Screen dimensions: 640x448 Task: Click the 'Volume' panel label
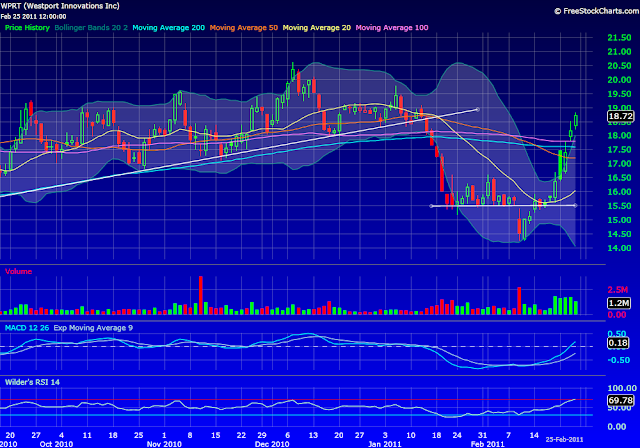(x=18, y=271)
